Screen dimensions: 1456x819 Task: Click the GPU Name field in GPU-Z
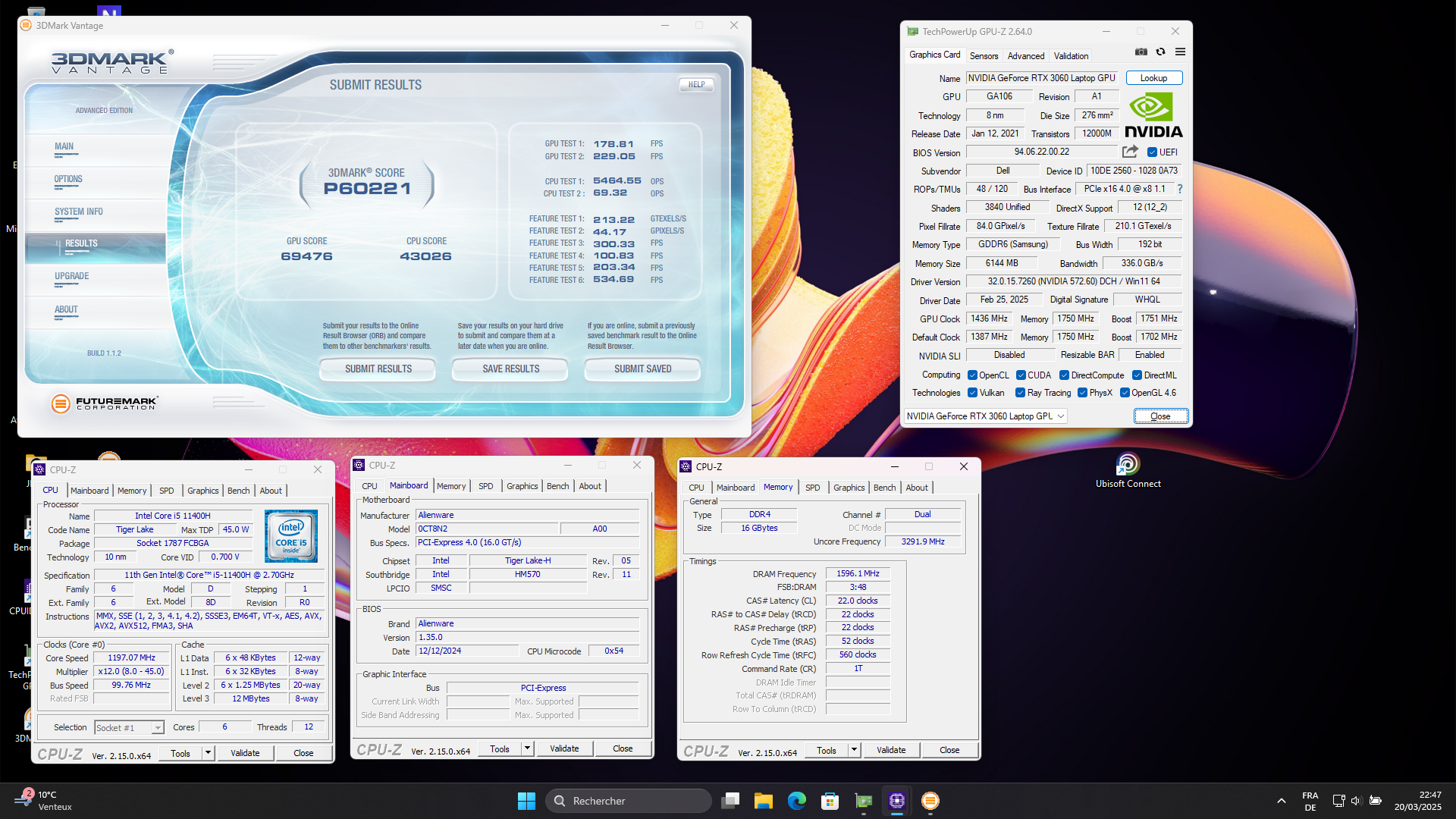1041,78
